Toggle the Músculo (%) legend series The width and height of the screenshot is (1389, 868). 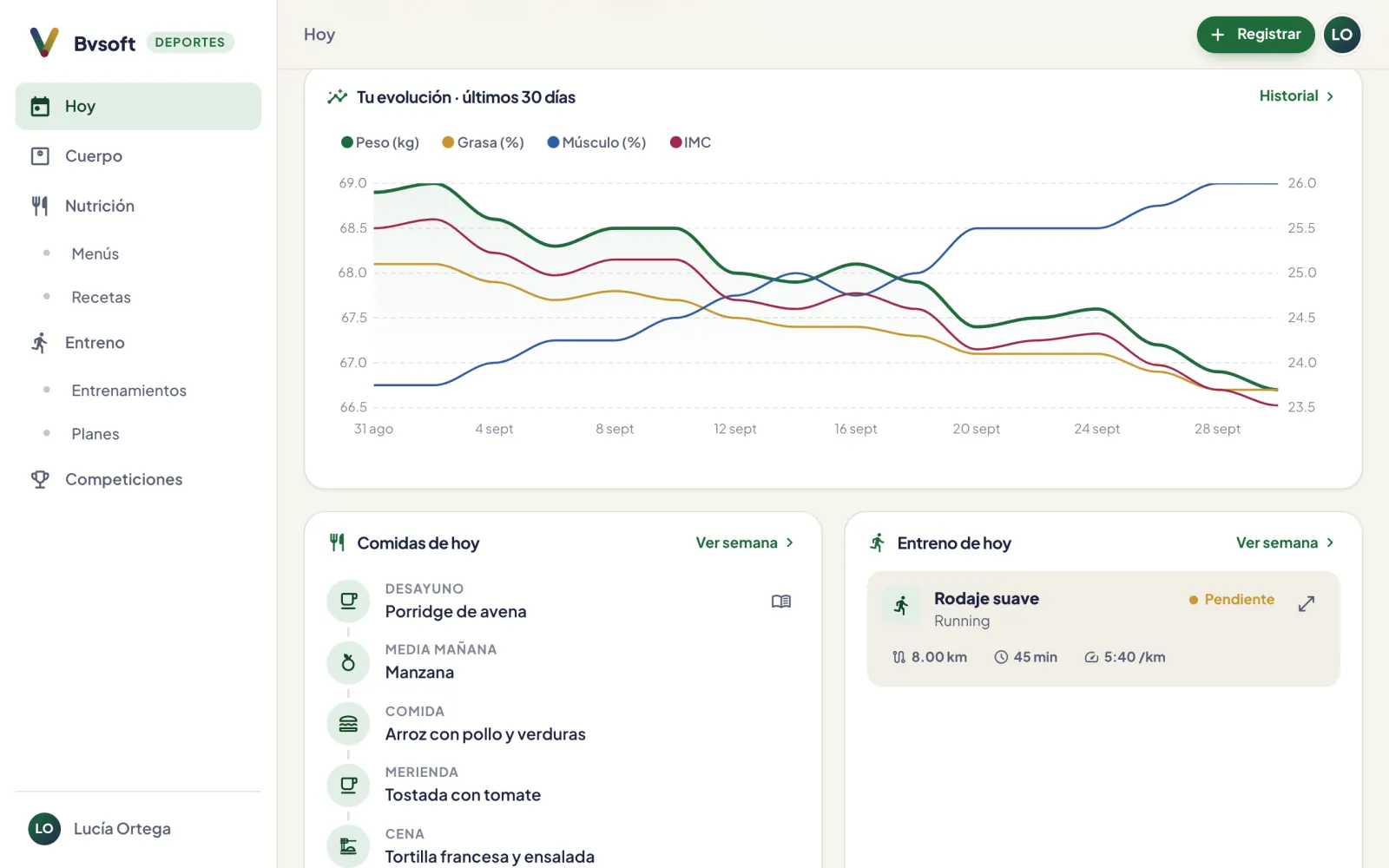click(597, 142)
